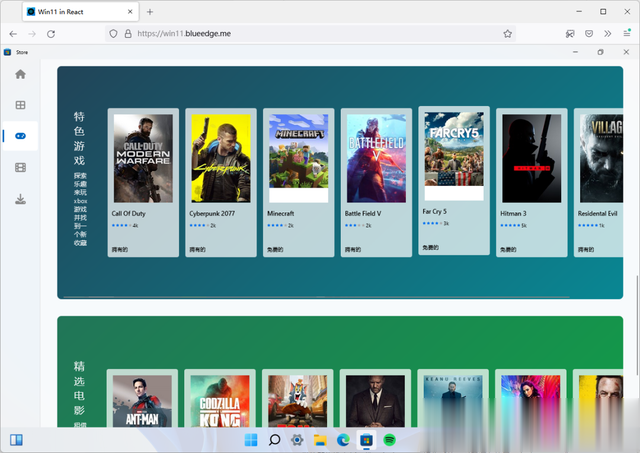Click the shield tracking protection icon
This screenshot has width=640, height=453.
coord(113,33)
